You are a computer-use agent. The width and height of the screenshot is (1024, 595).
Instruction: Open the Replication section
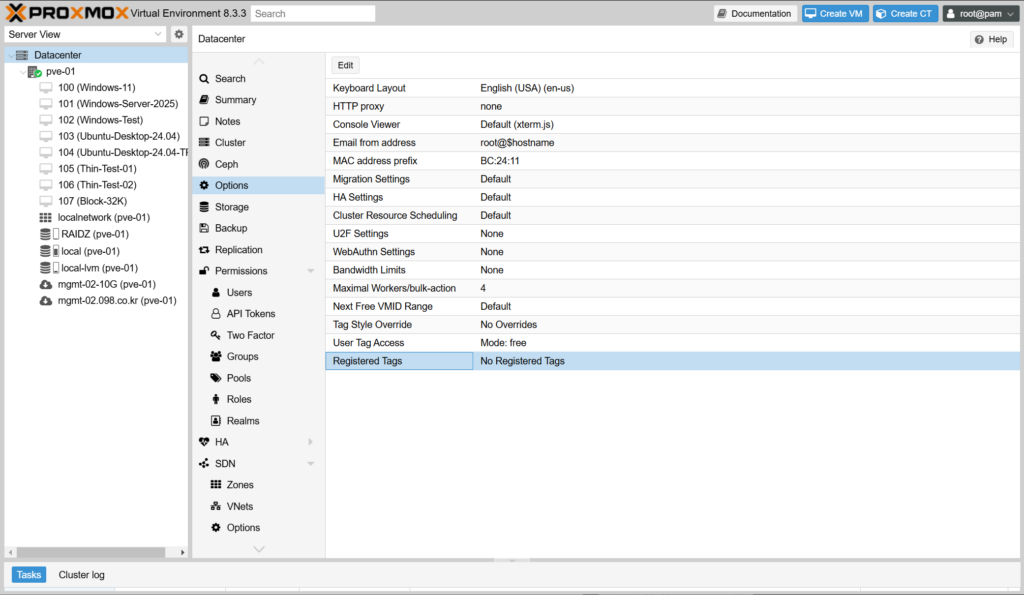[x=238, y=250]
